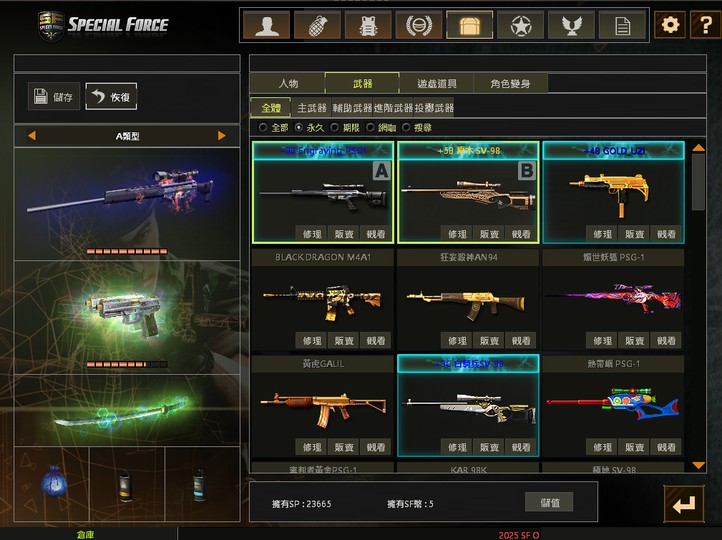Viewport: 722px width, 540px height.
Task: Click the 倉庫 label at bottom
Action: tap(85, 534)
